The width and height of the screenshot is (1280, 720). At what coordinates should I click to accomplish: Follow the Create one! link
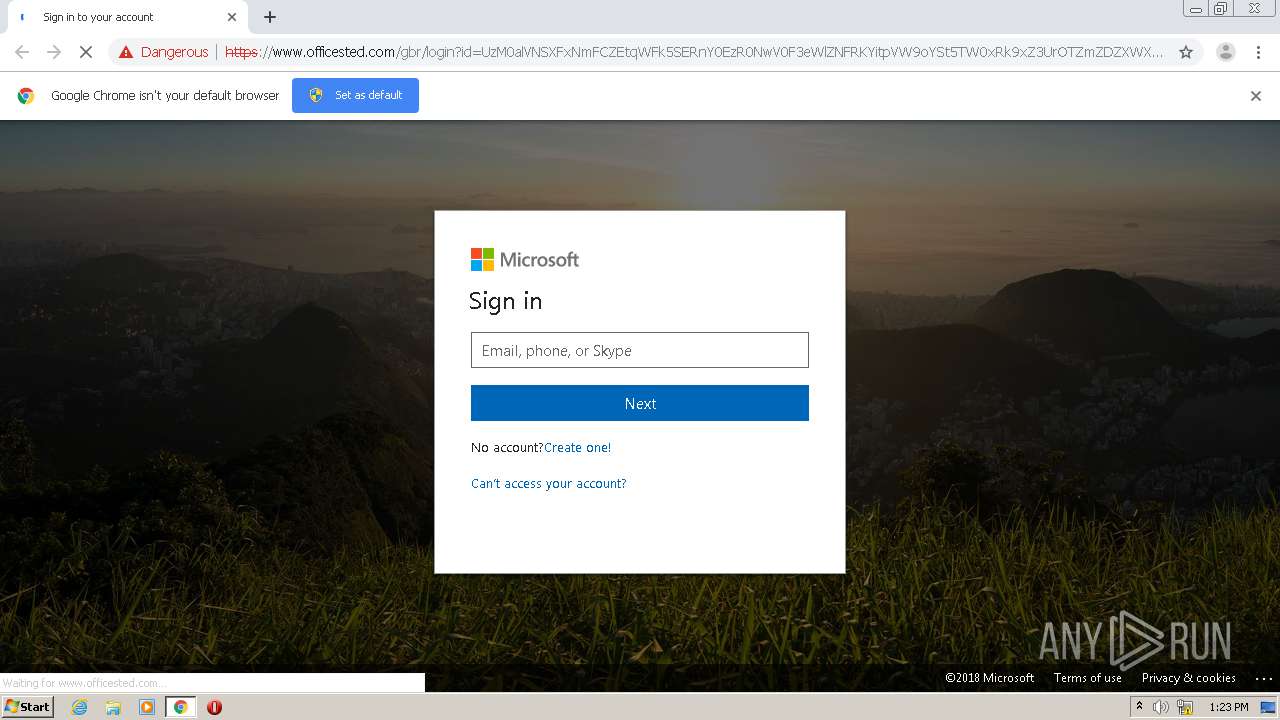tap(577, 447)
